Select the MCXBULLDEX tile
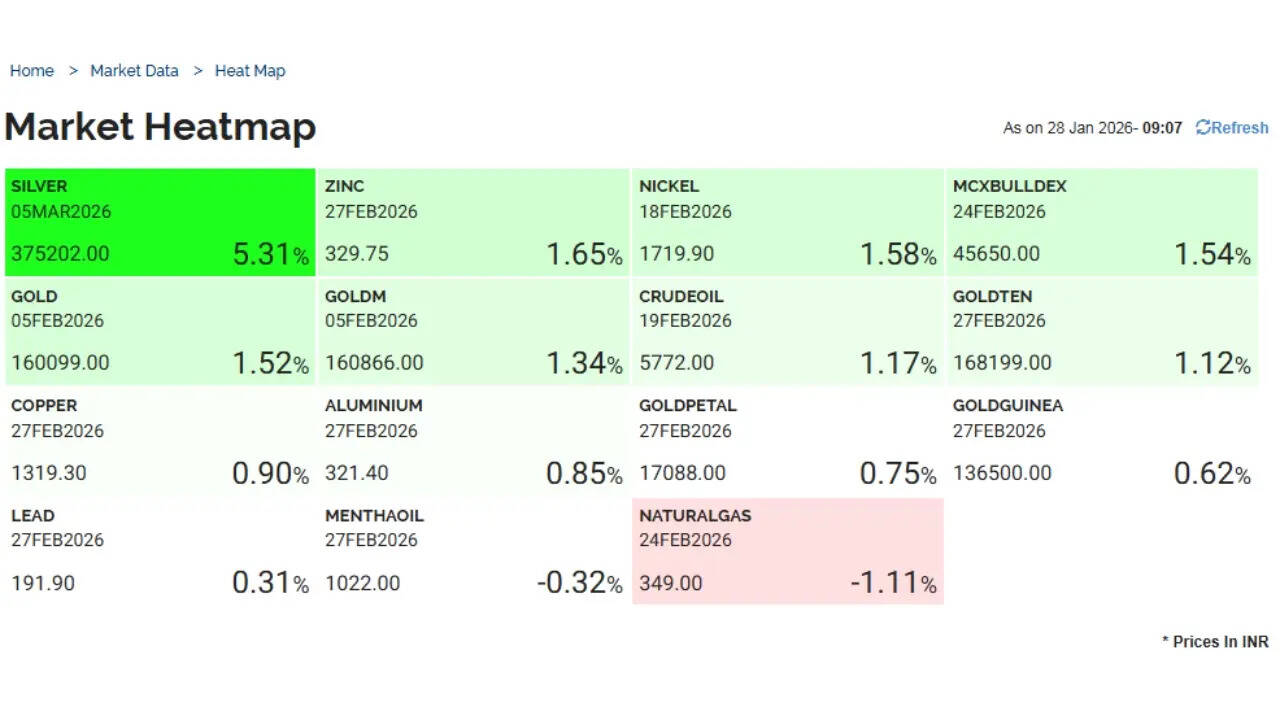1280x720 pixels. click(1101, 221)
